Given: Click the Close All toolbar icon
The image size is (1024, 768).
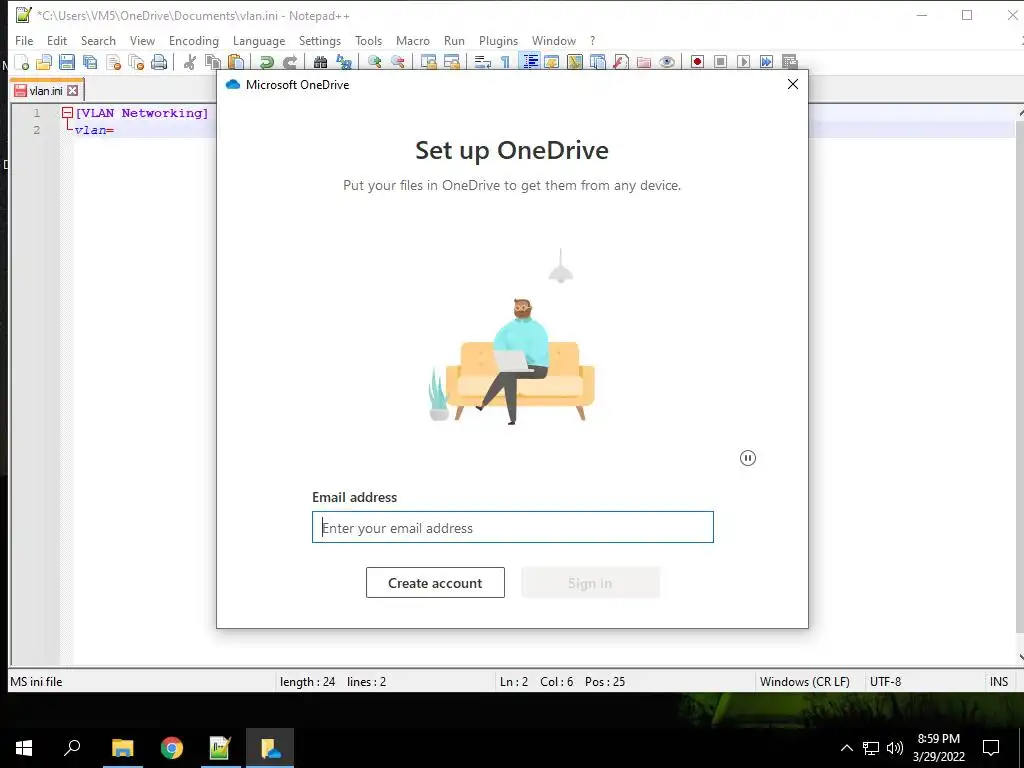Looking at the screenshot, I should (x=136, y=62).
